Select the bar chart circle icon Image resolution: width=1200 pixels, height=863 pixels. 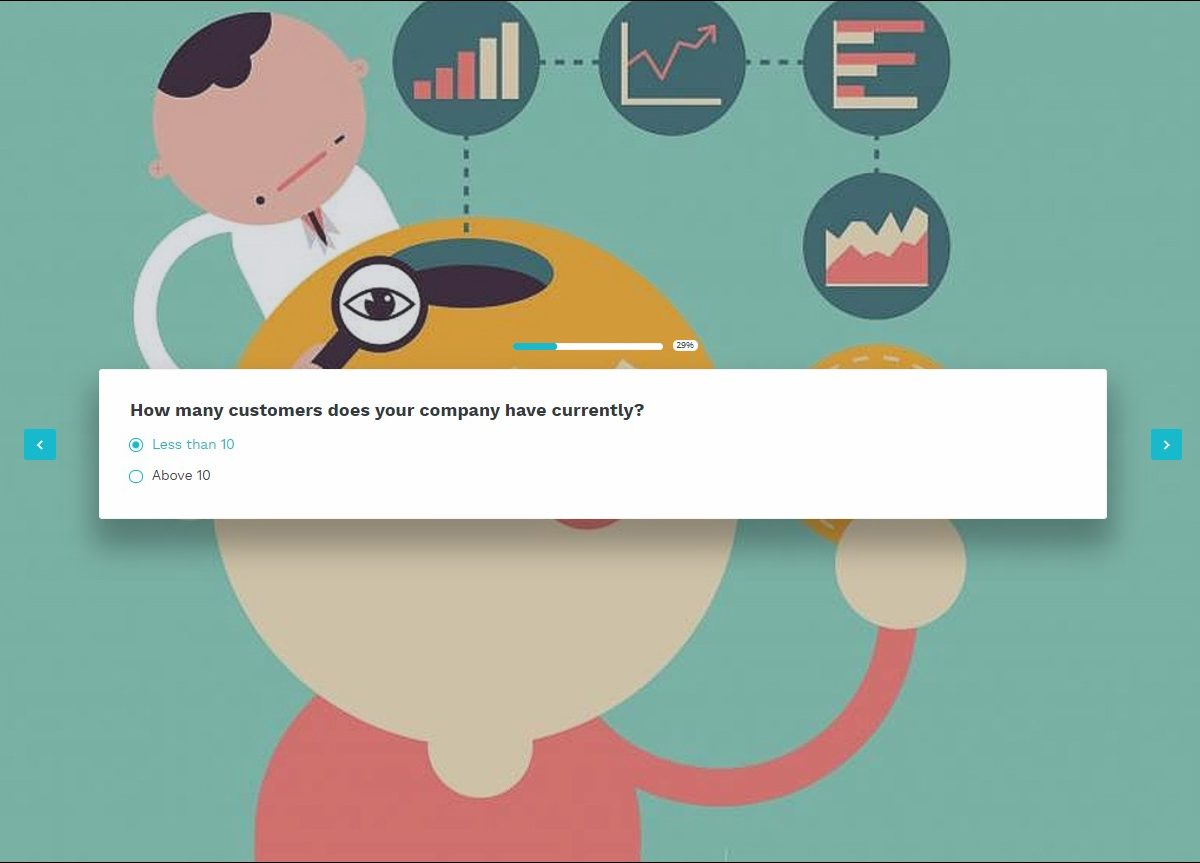[466, 62]
